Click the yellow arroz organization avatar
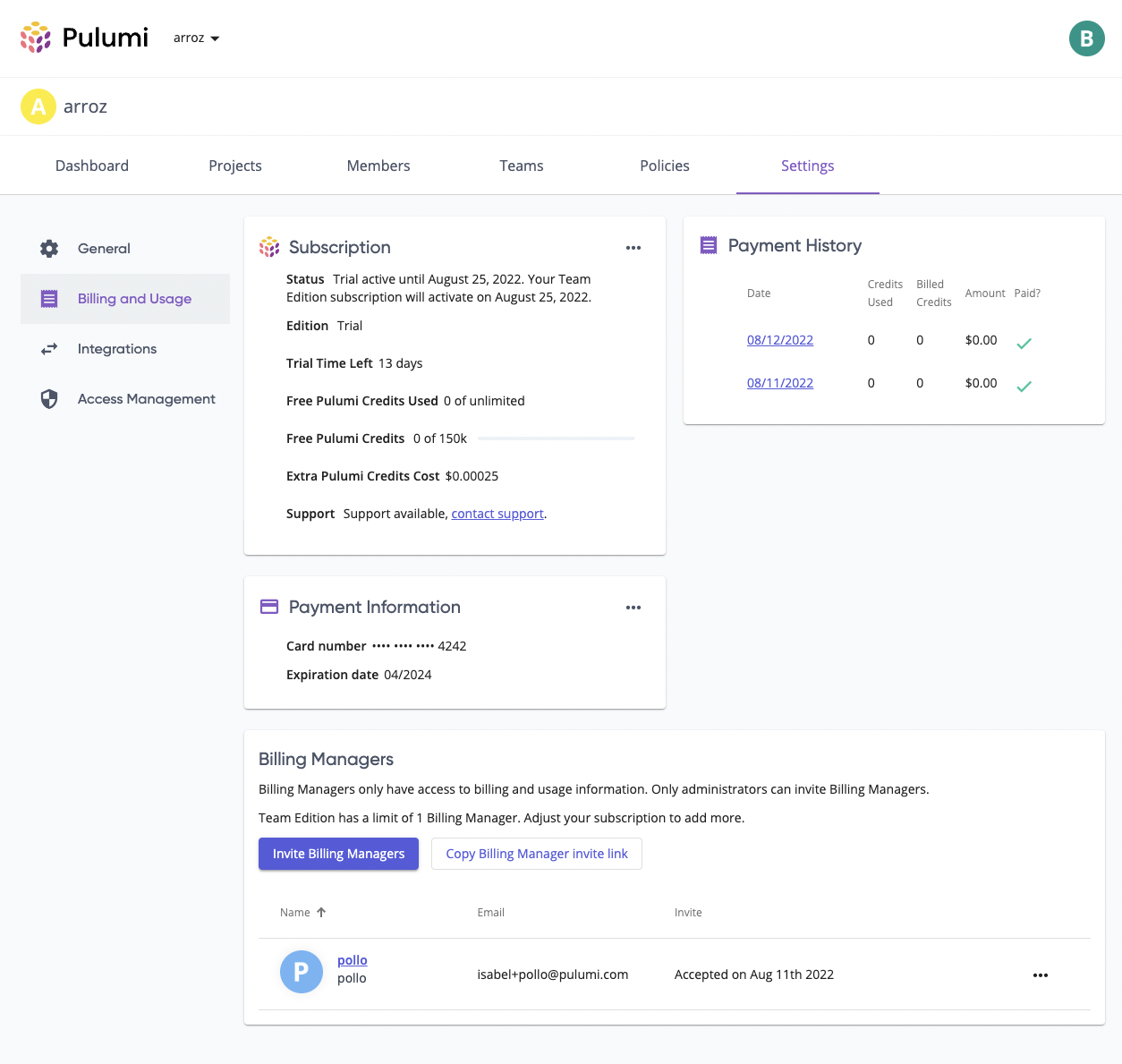1122x1064 pixels. click(38, 106)
